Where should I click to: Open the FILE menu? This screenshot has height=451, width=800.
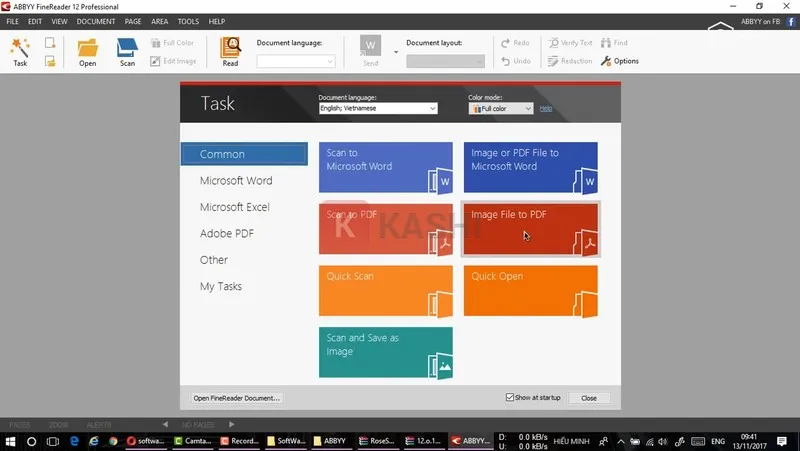[x=12, y=21]
